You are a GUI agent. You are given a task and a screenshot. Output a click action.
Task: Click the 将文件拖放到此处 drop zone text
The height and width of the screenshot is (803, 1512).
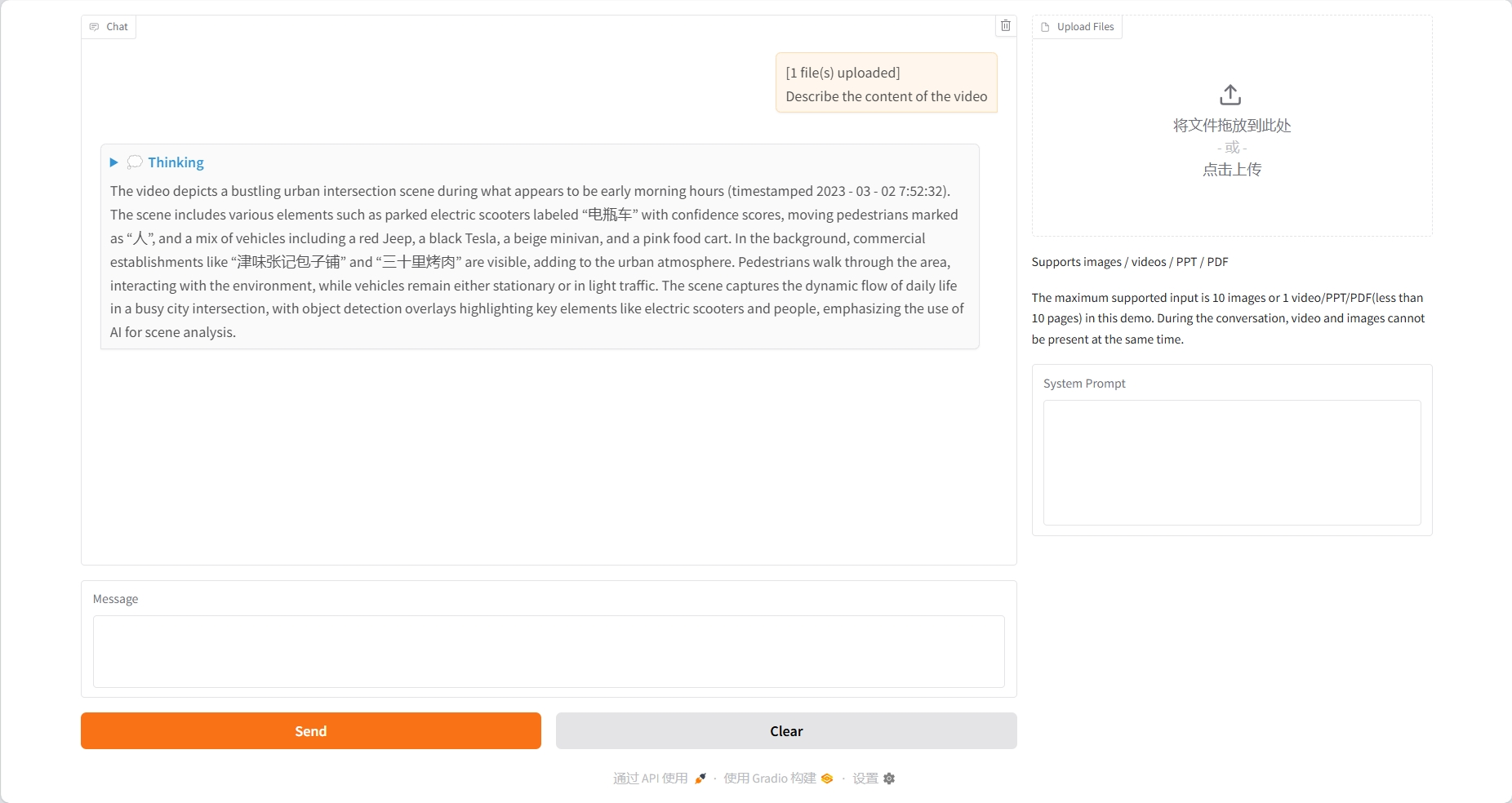[1231, 126]
